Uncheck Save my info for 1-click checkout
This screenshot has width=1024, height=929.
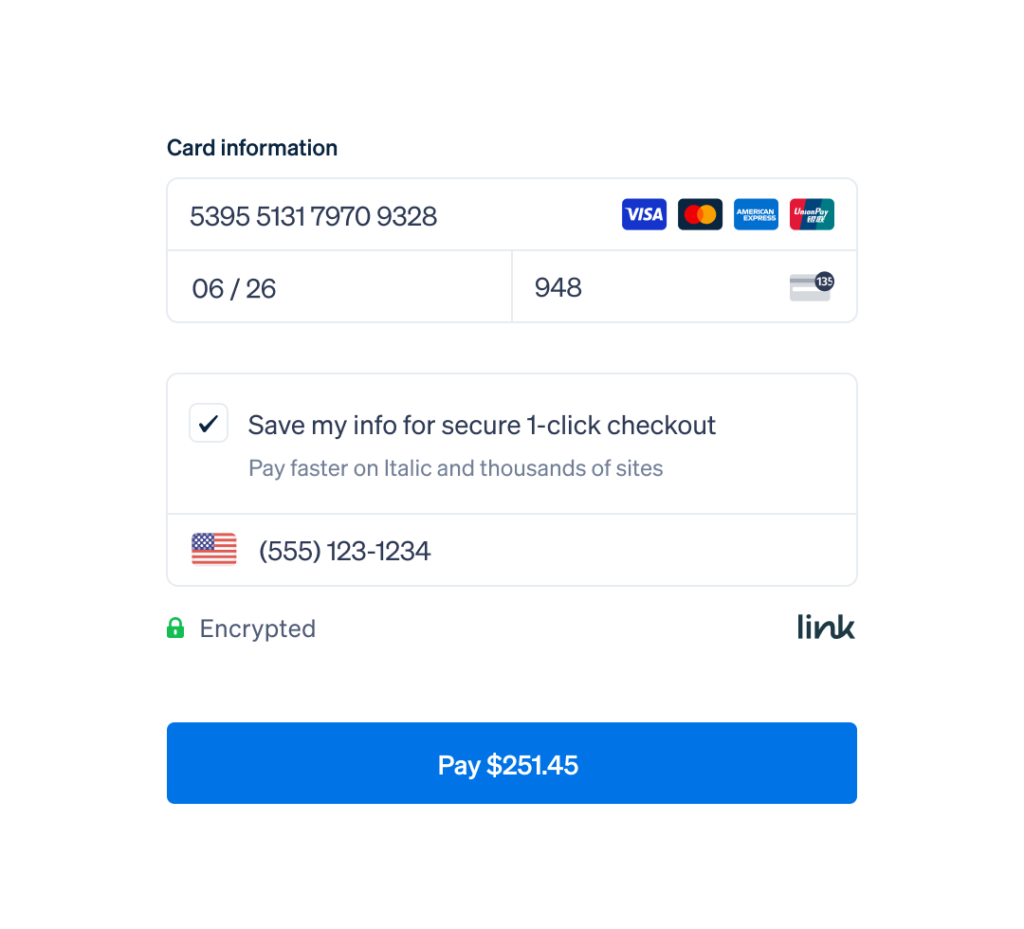[x=208, y=423]
